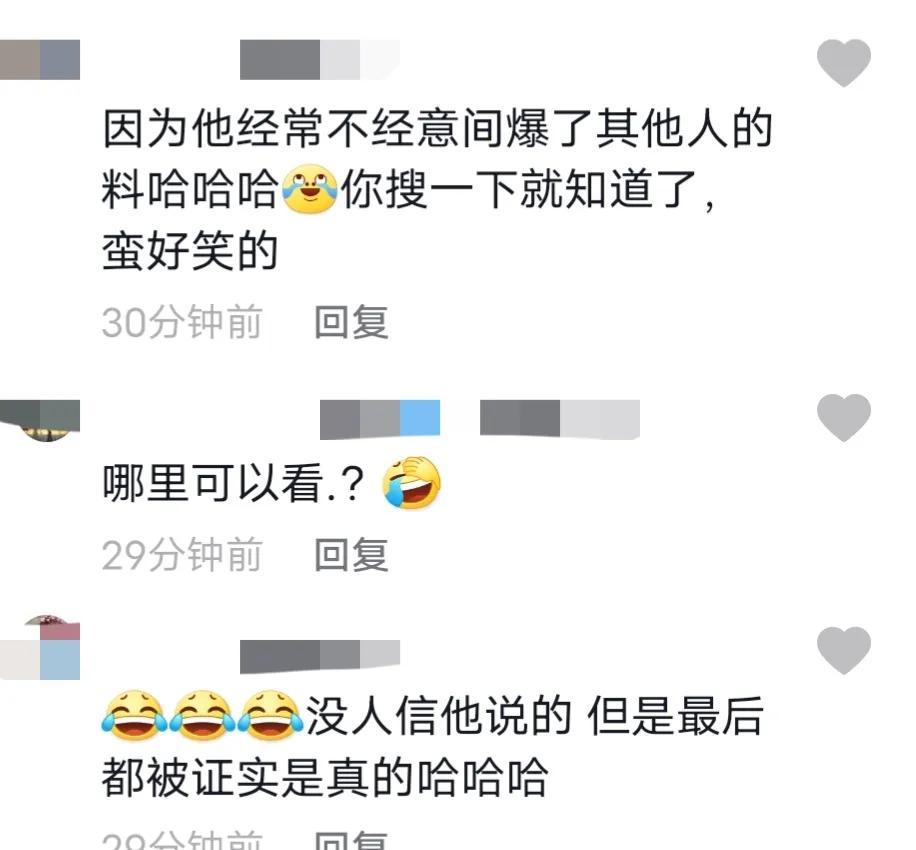Like the 没人信他说的 comment

(x=843, y=650)
